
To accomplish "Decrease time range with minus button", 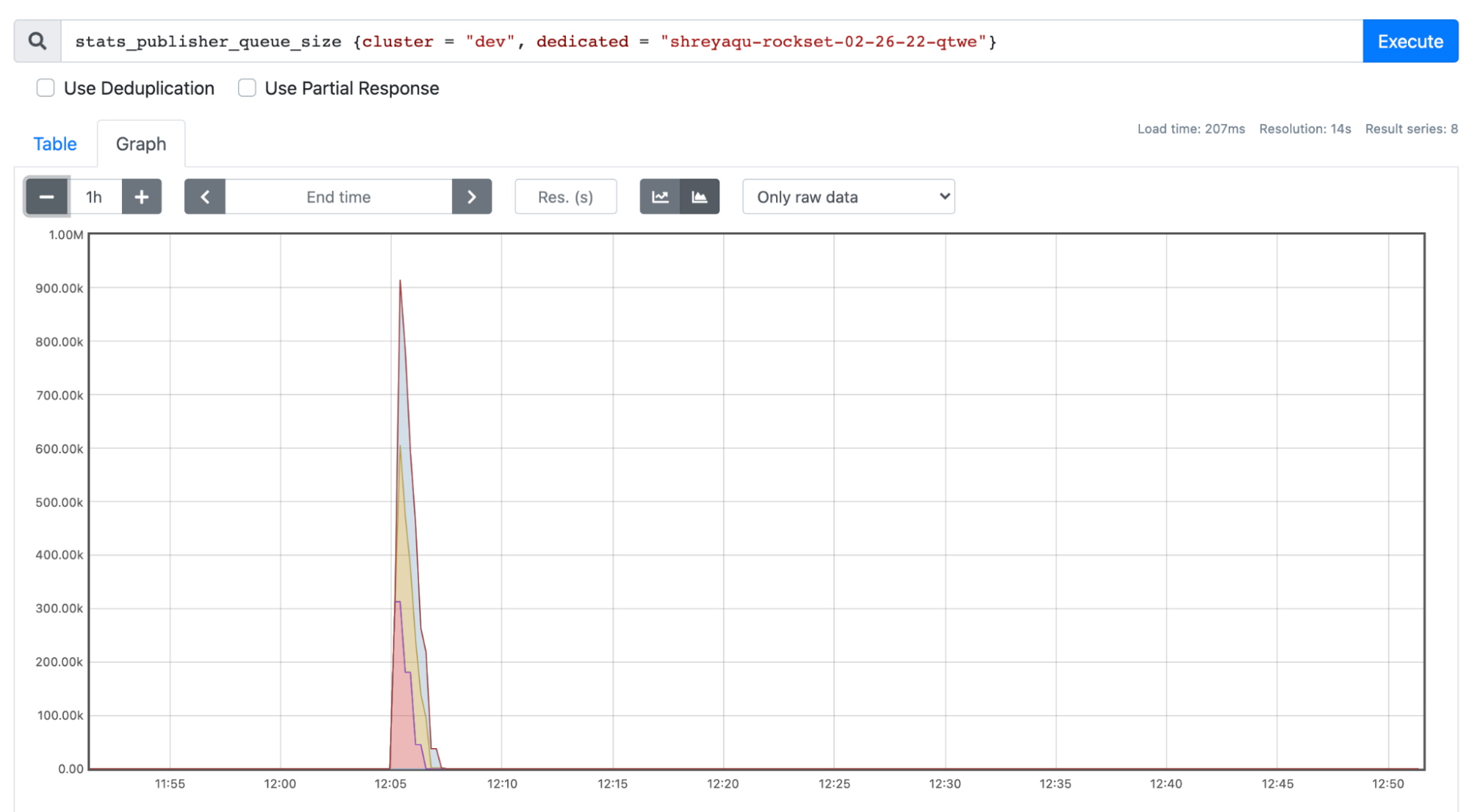I will pyautogui.click(x=46, y=197).
